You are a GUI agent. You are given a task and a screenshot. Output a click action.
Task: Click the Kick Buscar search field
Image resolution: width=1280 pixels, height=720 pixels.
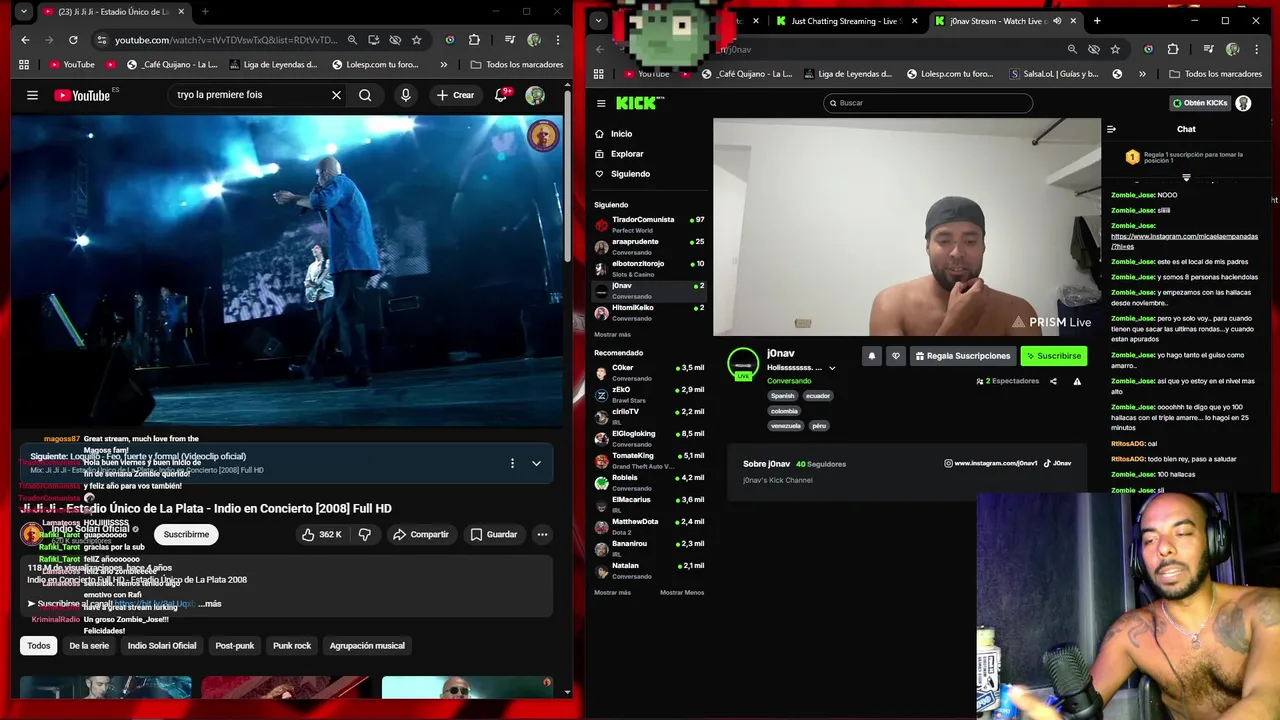(927, 103)
